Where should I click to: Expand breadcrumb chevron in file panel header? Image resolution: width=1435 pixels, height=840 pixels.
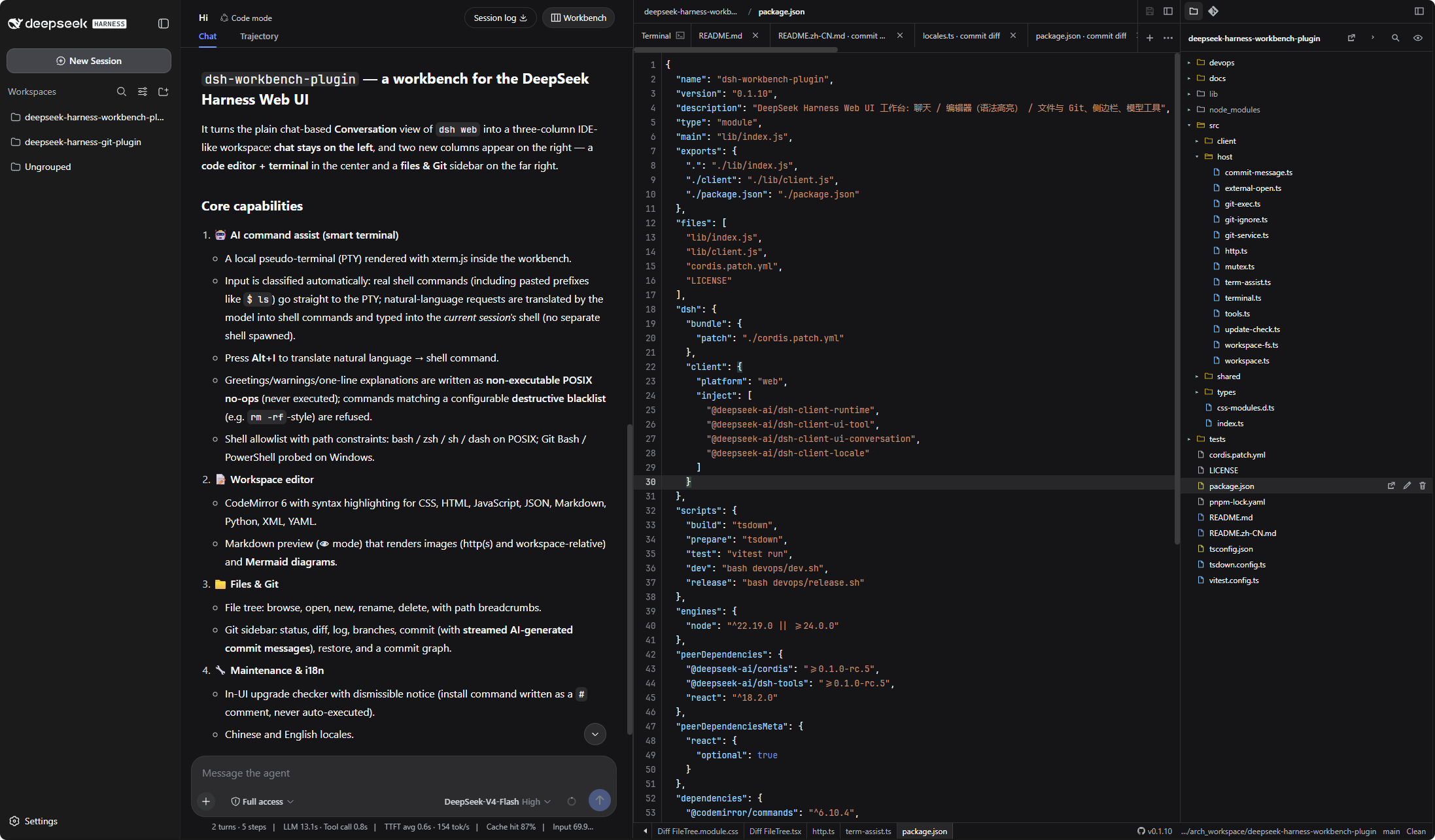click(x=1373, y=38)
